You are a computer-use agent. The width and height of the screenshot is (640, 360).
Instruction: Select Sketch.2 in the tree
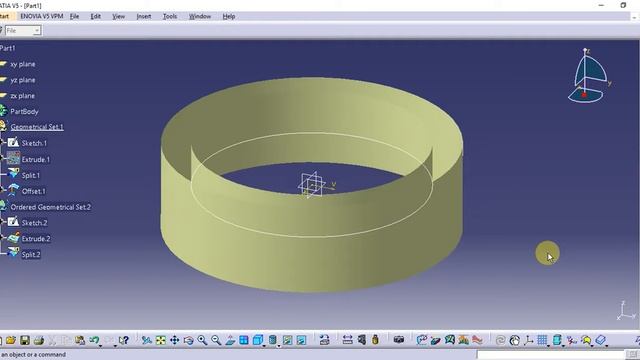pos(34,223)
